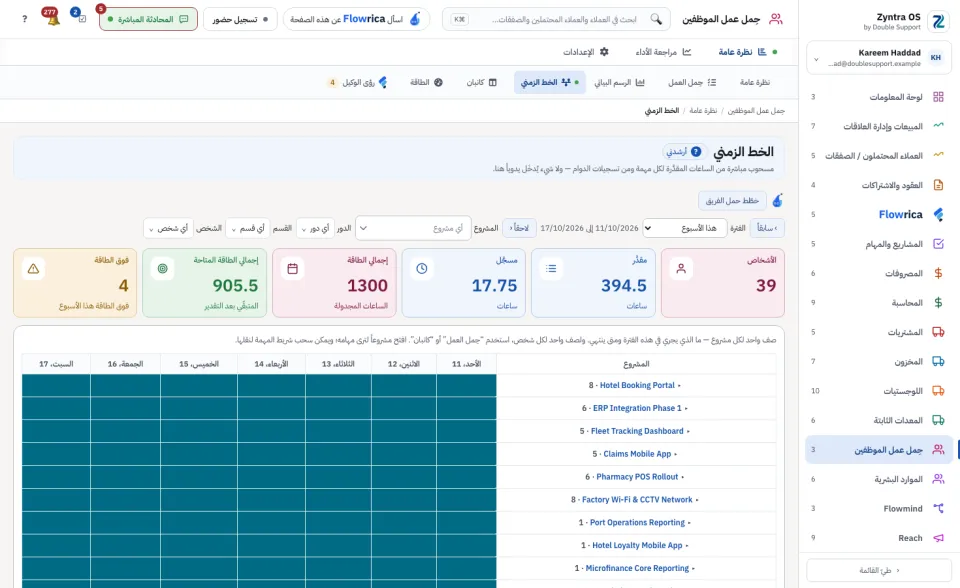Switch to the كانبان tab
The image size is (960, 588).
point(482,82)
